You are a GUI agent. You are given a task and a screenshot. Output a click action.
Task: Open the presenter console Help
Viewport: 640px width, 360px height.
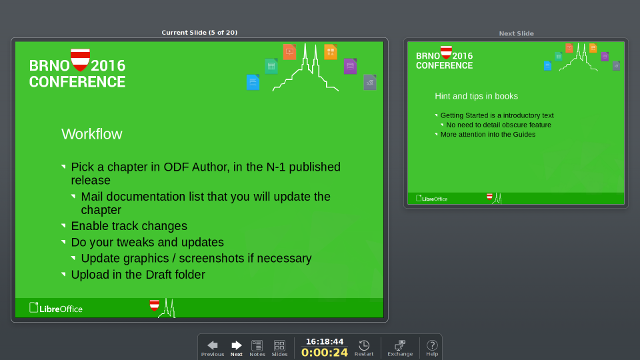click(x=432, y=348)
